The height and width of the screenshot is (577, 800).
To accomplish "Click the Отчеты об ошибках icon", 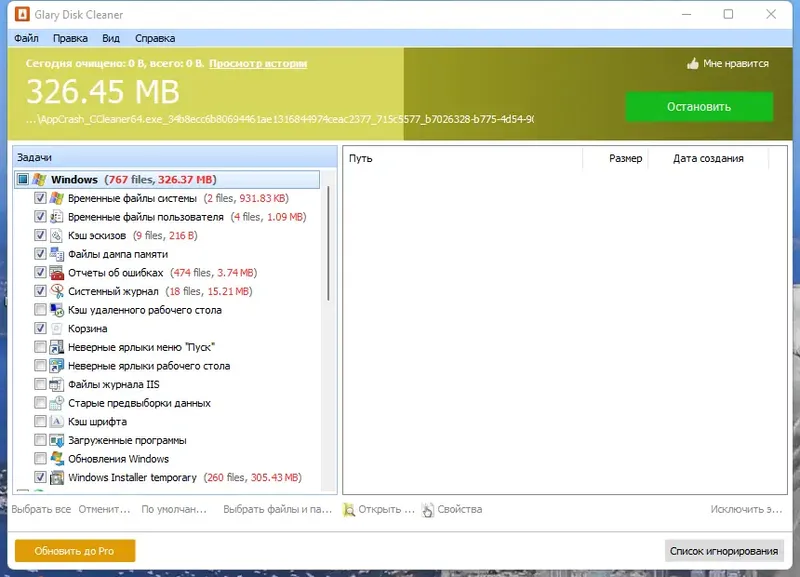I will tap(57, 272).
